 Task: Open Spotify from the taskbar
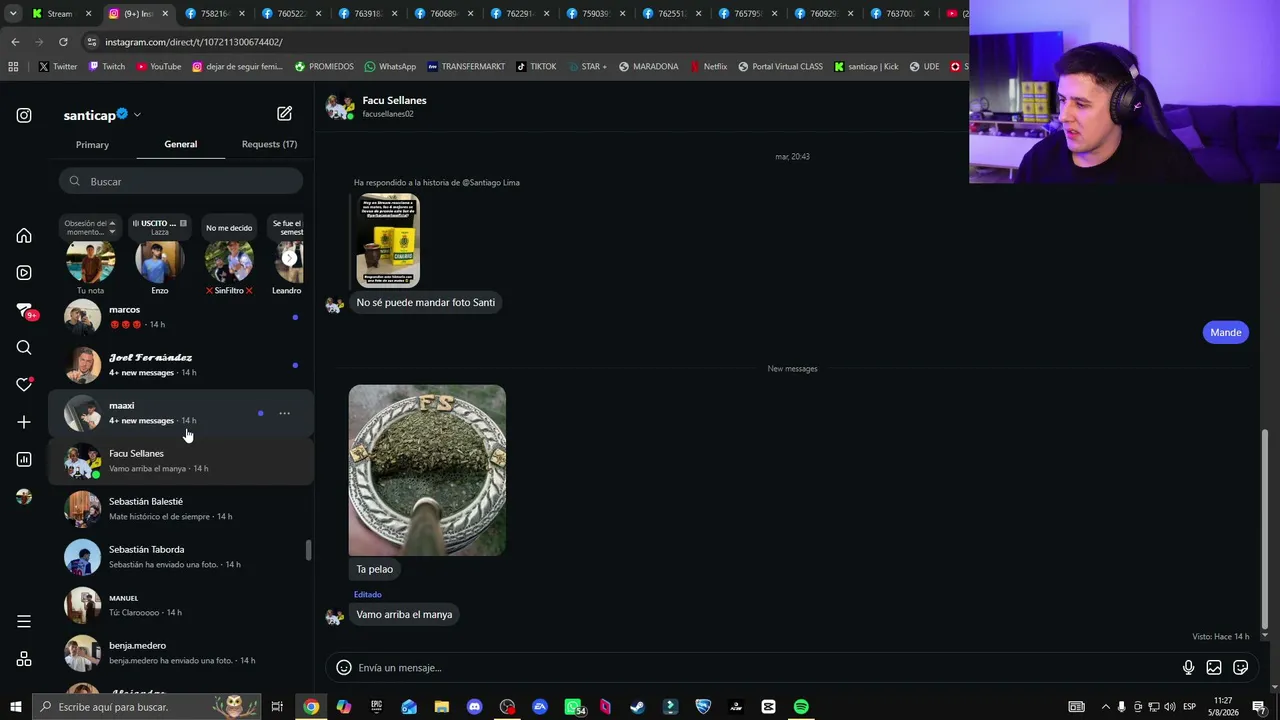(801, 707)
